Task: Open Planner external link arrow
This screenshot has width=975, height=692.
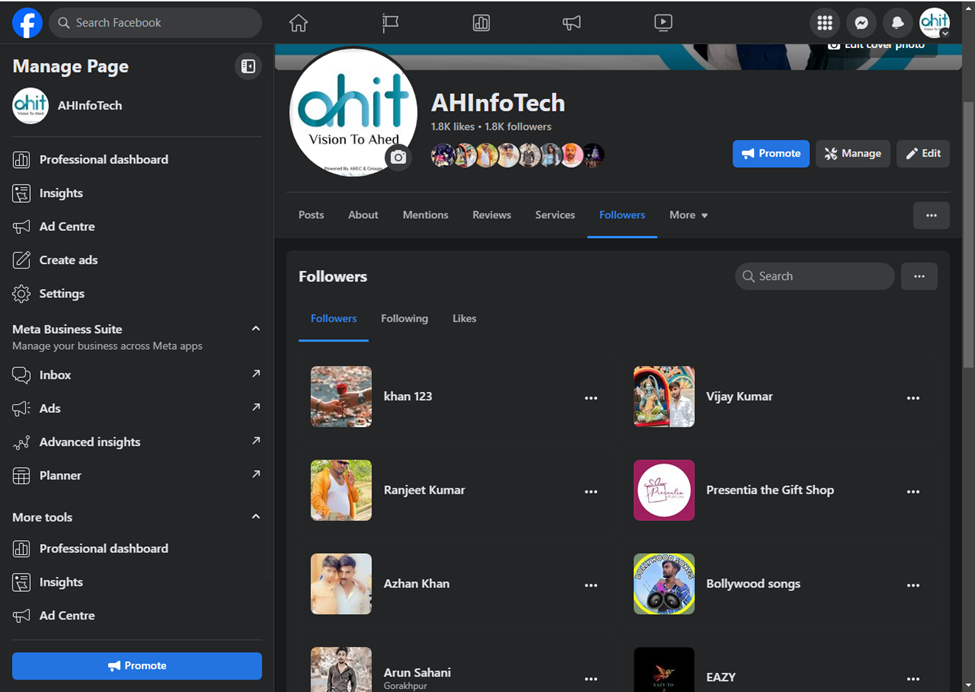Action: pos(256,474)
